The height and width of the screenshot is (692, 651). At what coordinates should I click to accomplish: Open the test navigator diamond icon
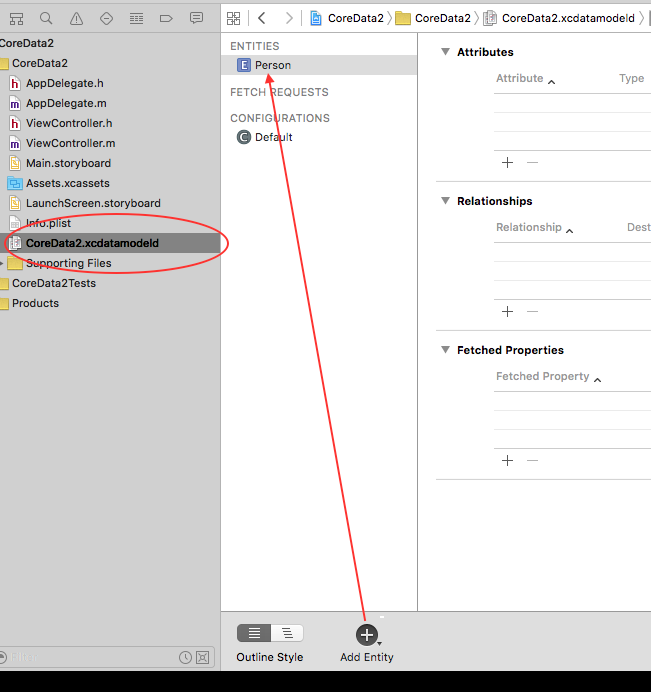coord(106,19)
